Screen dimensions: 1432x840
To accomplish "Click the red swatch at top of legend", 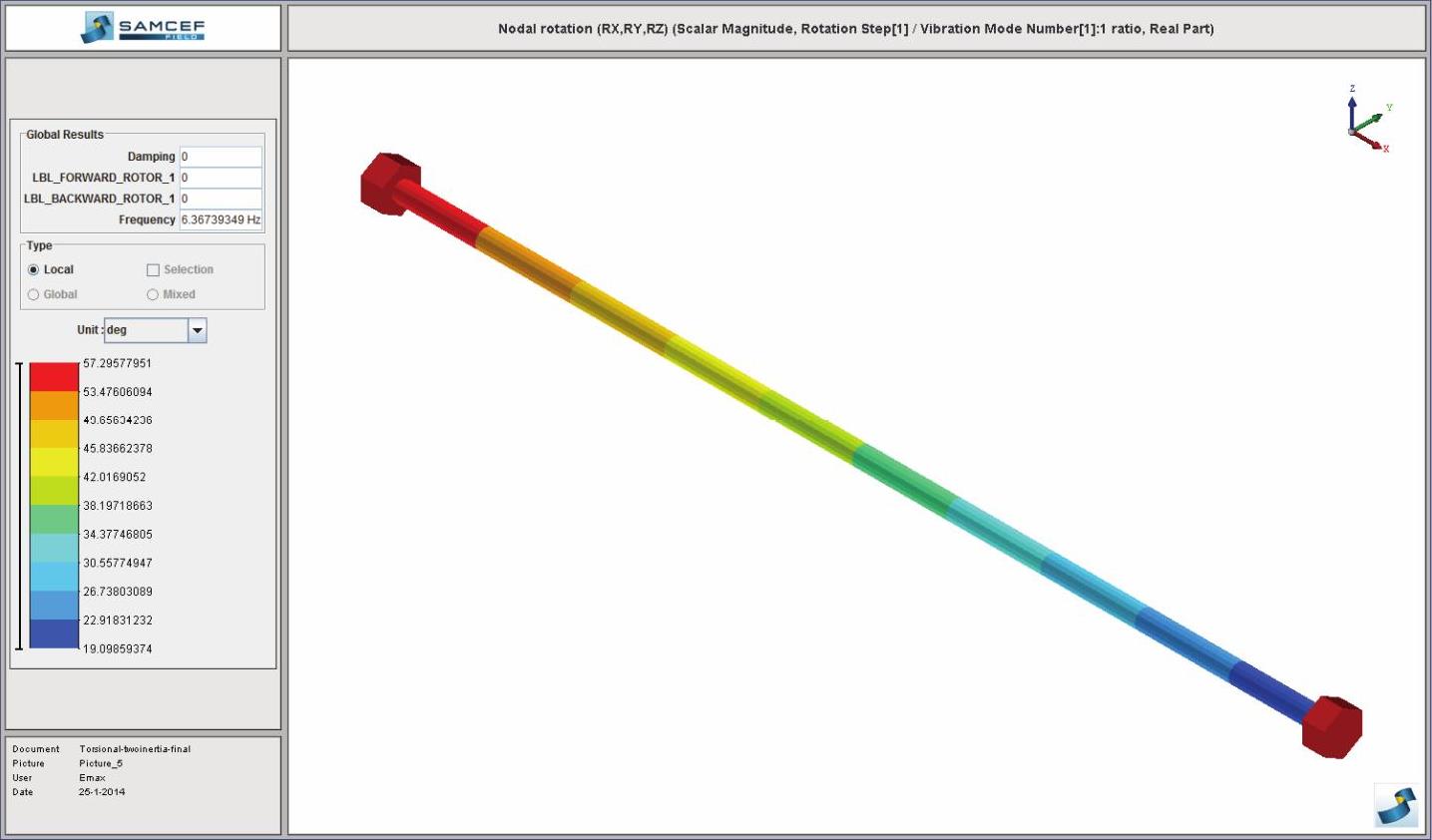I will tap(54, 376).
